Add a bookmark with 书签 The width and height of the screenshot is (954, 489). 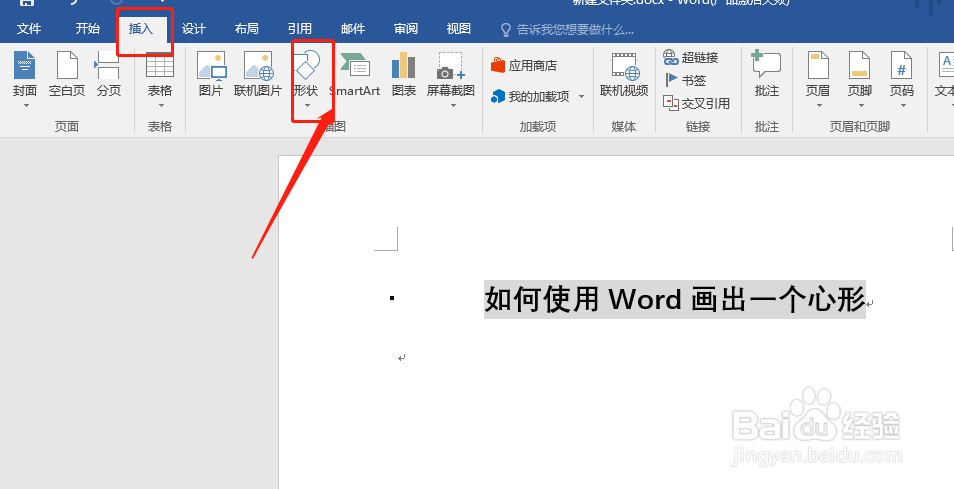tap(685, 80)
